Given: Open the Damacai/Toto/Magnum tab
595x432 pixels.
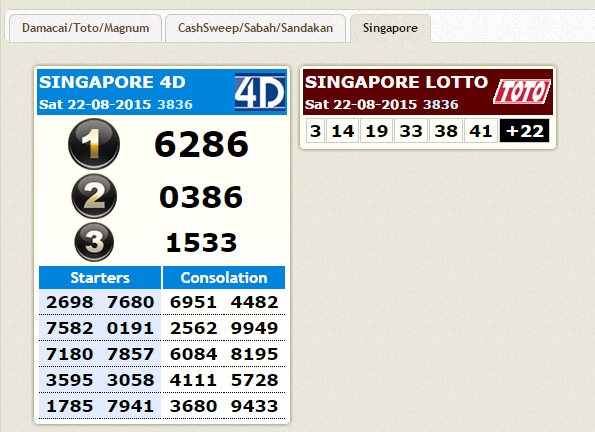Looking at the screenshot, I should coord(85,28).
